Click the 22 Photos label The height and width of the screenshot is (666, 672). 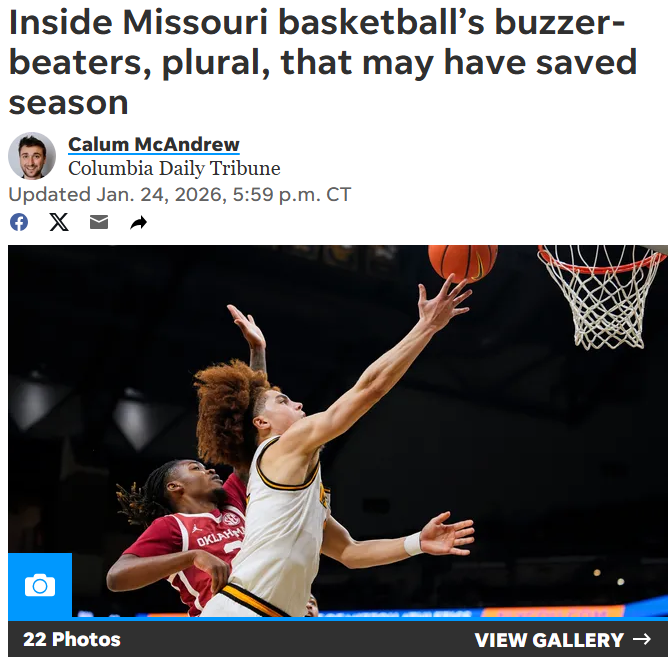(72, 639)
